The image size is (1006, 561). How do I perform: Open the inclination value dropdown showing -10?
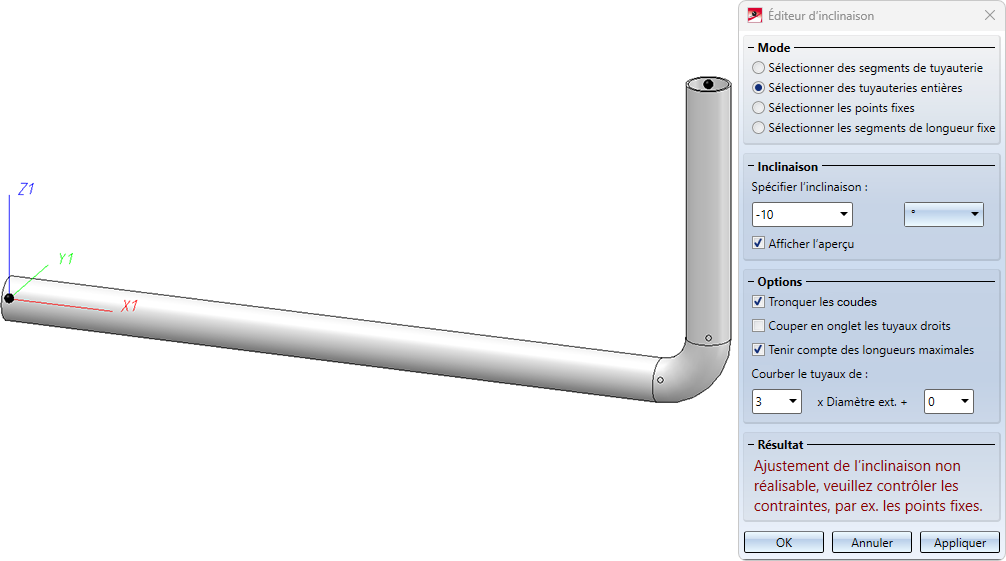844,214
